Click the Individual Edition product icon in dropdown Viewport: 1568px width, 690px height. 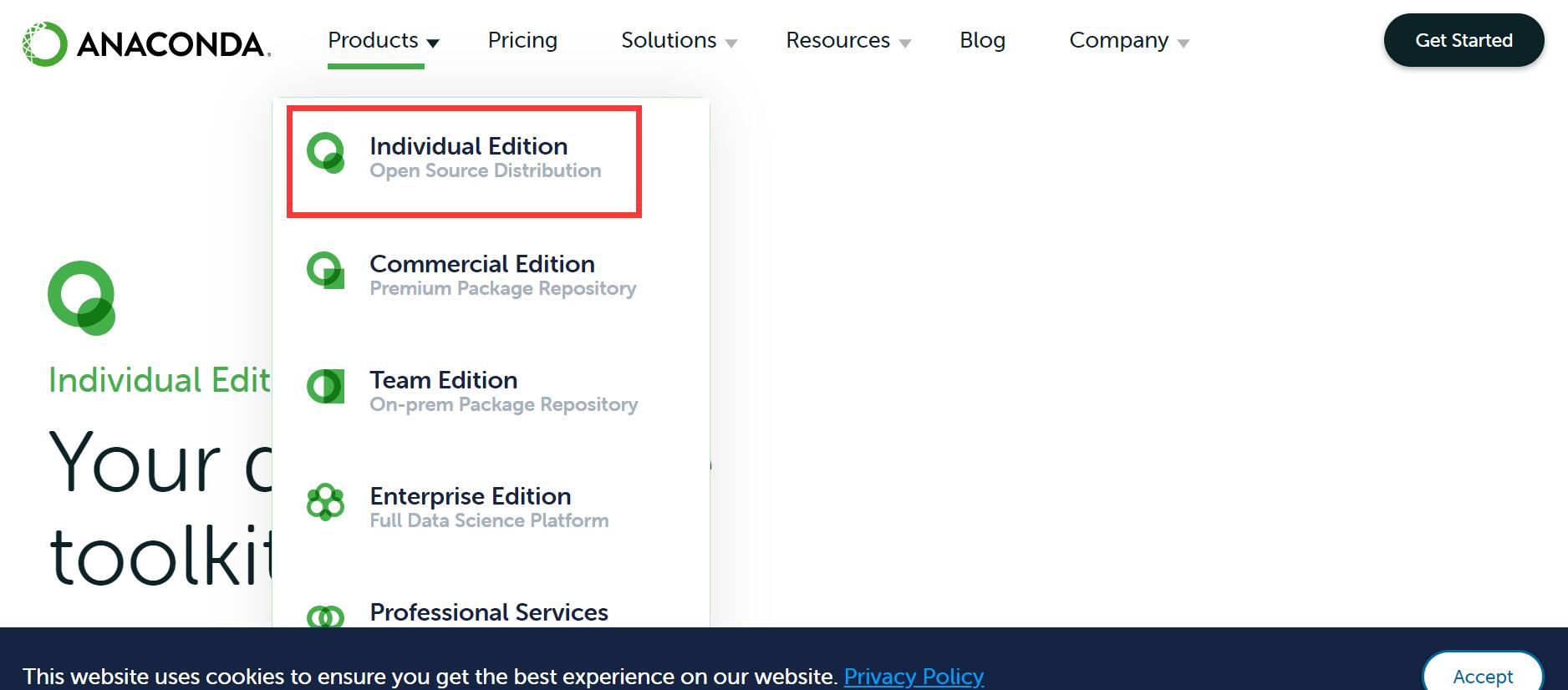coord(326,153)
